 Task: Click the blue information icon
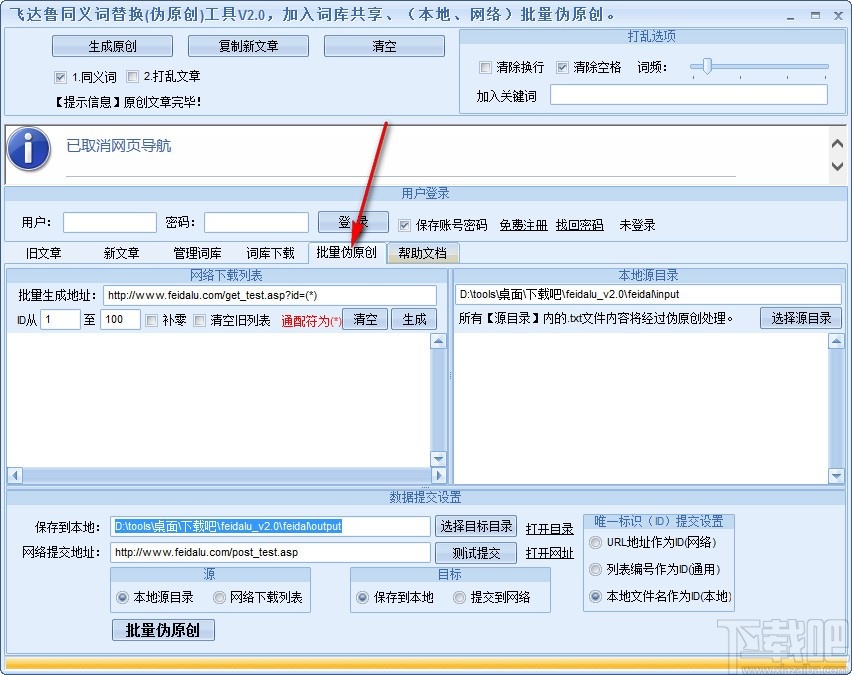(29, 148)
